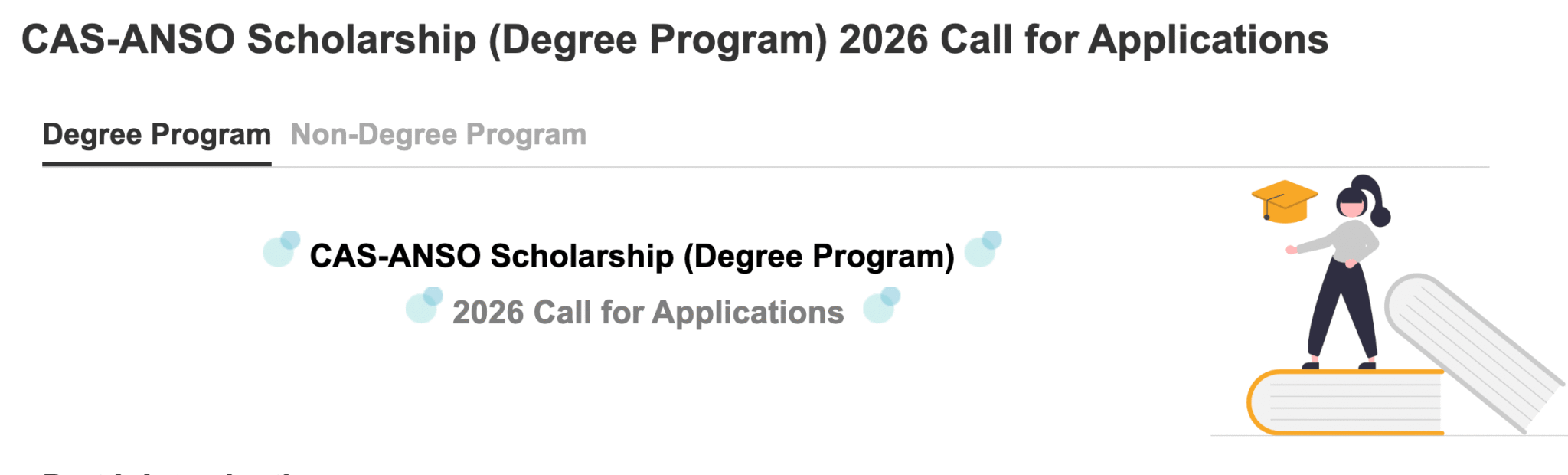Click the blue bubble right of the banner title

983,251
